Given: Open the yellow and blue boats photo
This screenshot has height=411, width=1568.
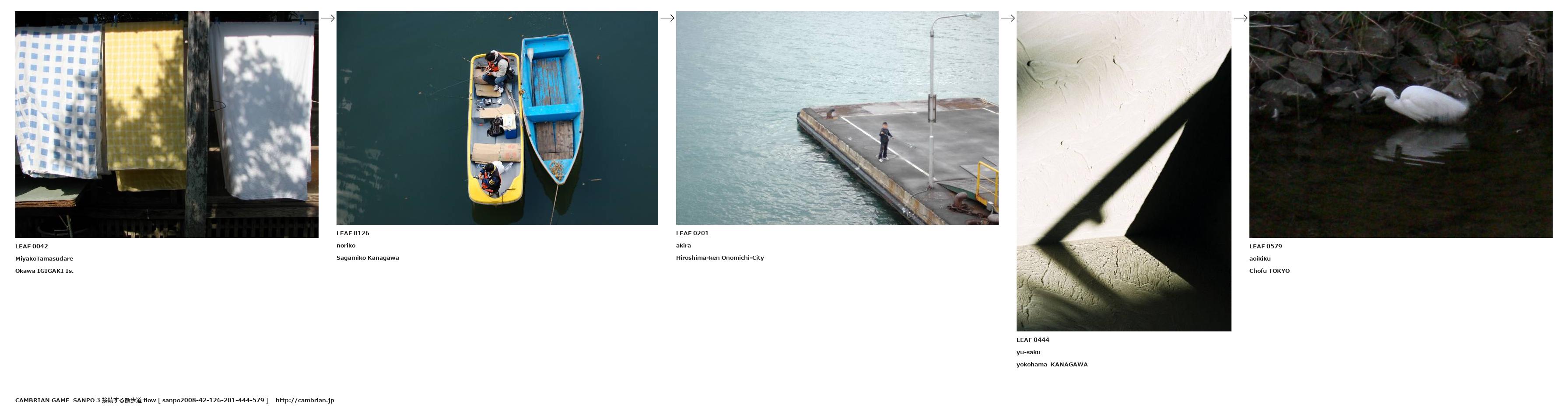Looking at the screenshot, I should (497, 118).
